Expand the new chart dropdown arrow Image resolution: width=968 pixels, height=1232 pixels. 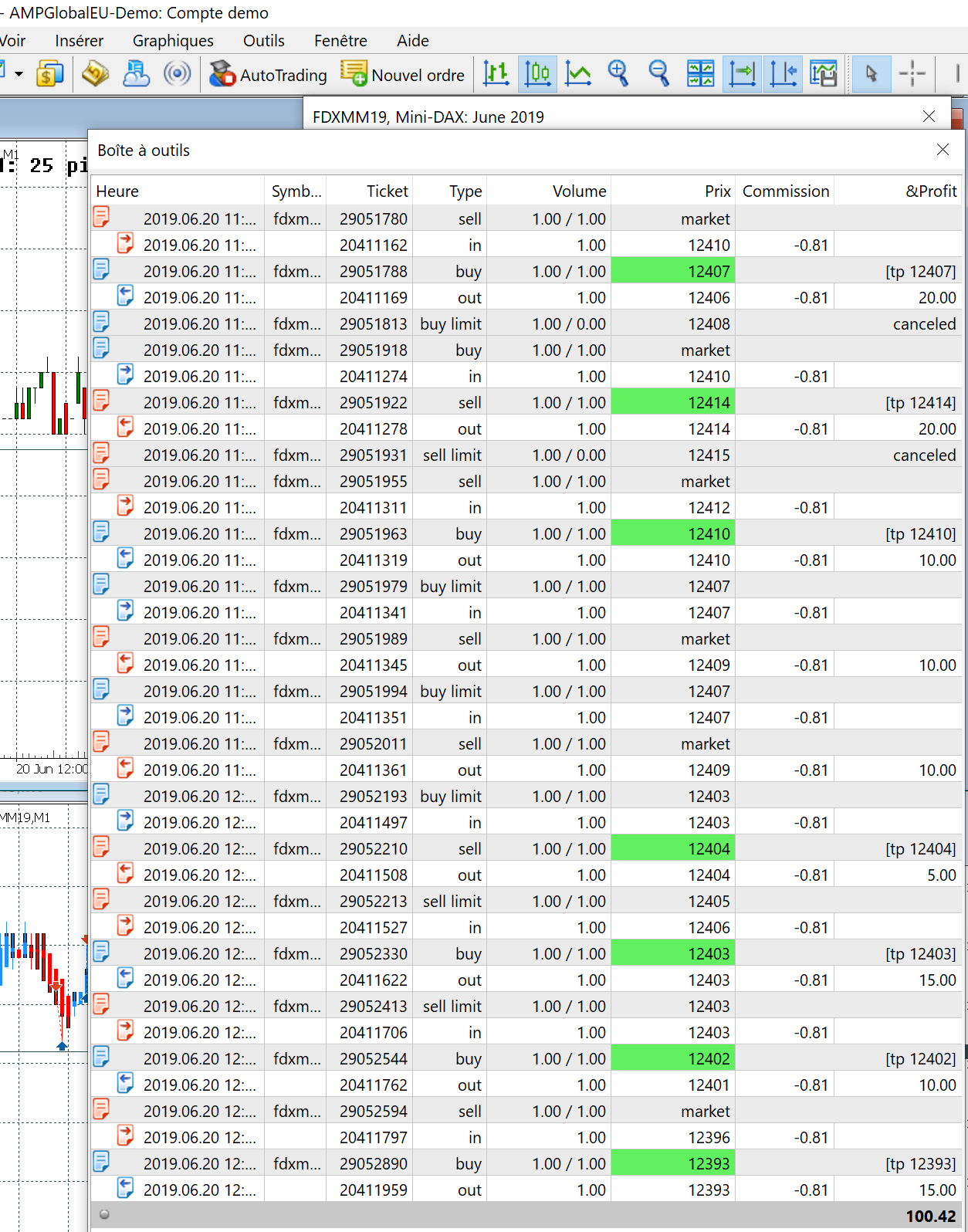pyautogui.click(x=19, y=75)
